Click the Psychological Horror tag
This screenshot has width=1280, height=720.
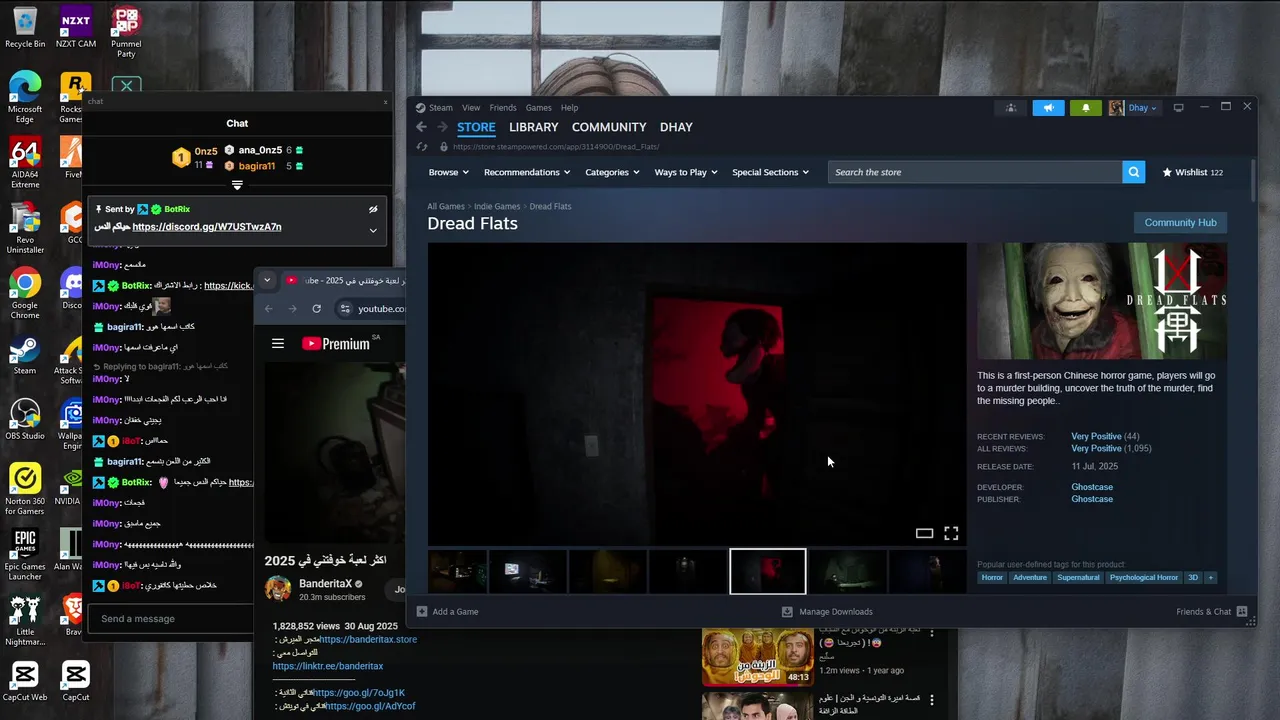coord(1143,577)
